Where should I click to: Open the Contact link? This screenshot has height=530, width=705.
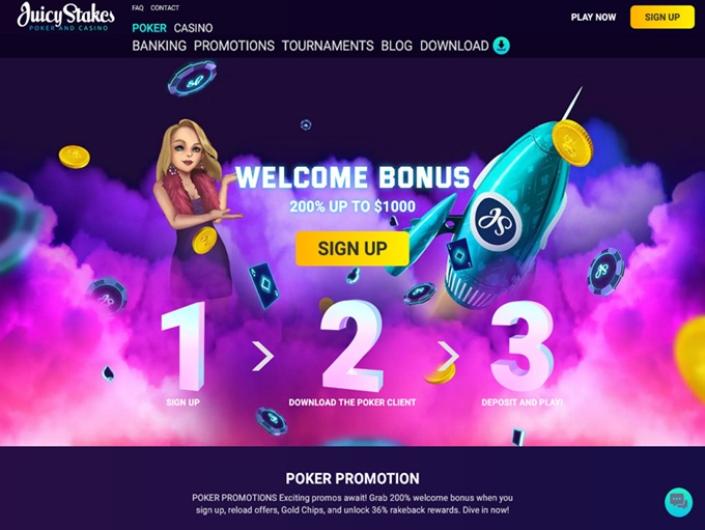(x=165, y=8)
